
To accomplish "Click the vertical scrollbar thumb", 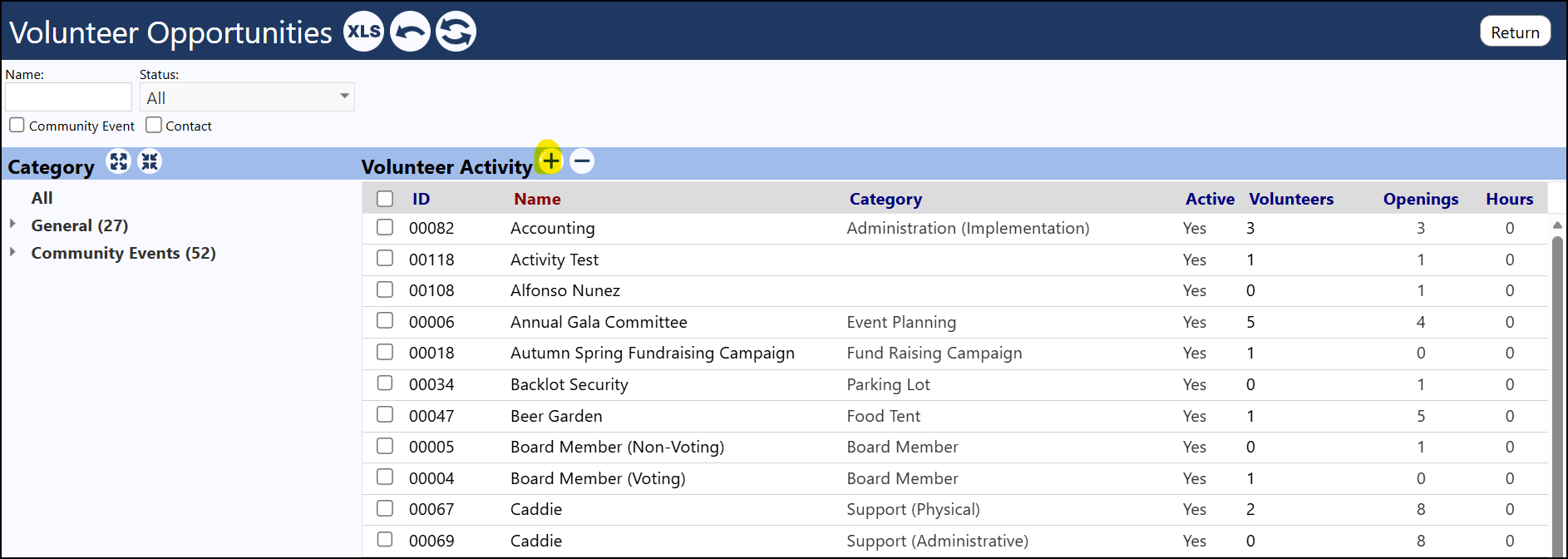I will click(x=1557, y=391).
